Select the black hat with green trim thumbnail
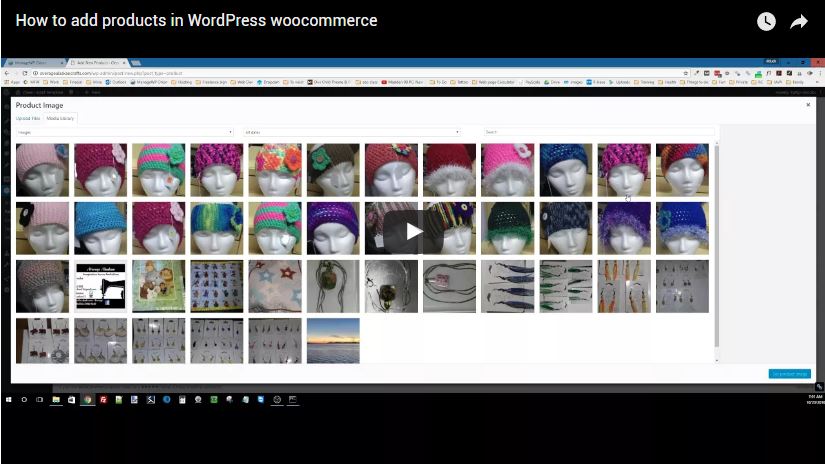825x465 pixels. pos(507,228)
